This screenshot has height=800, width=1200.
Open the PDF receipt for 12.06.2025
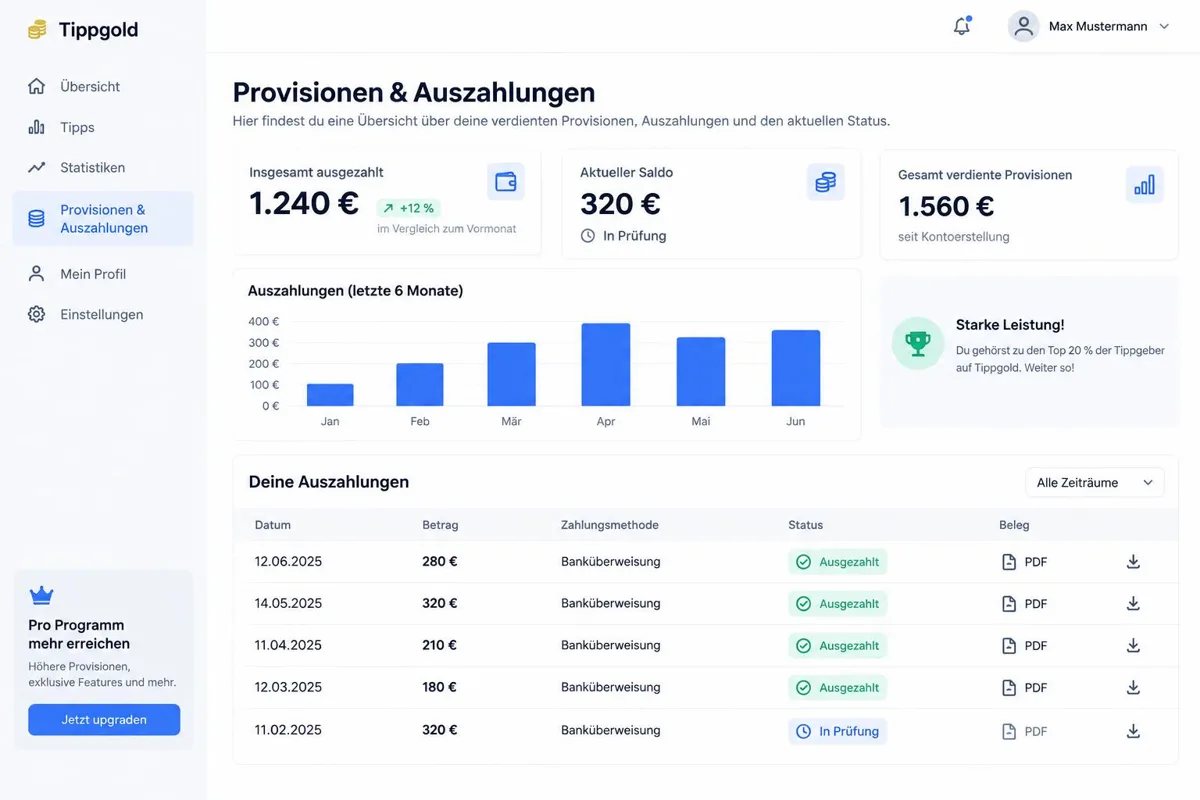click(1025, 562)
